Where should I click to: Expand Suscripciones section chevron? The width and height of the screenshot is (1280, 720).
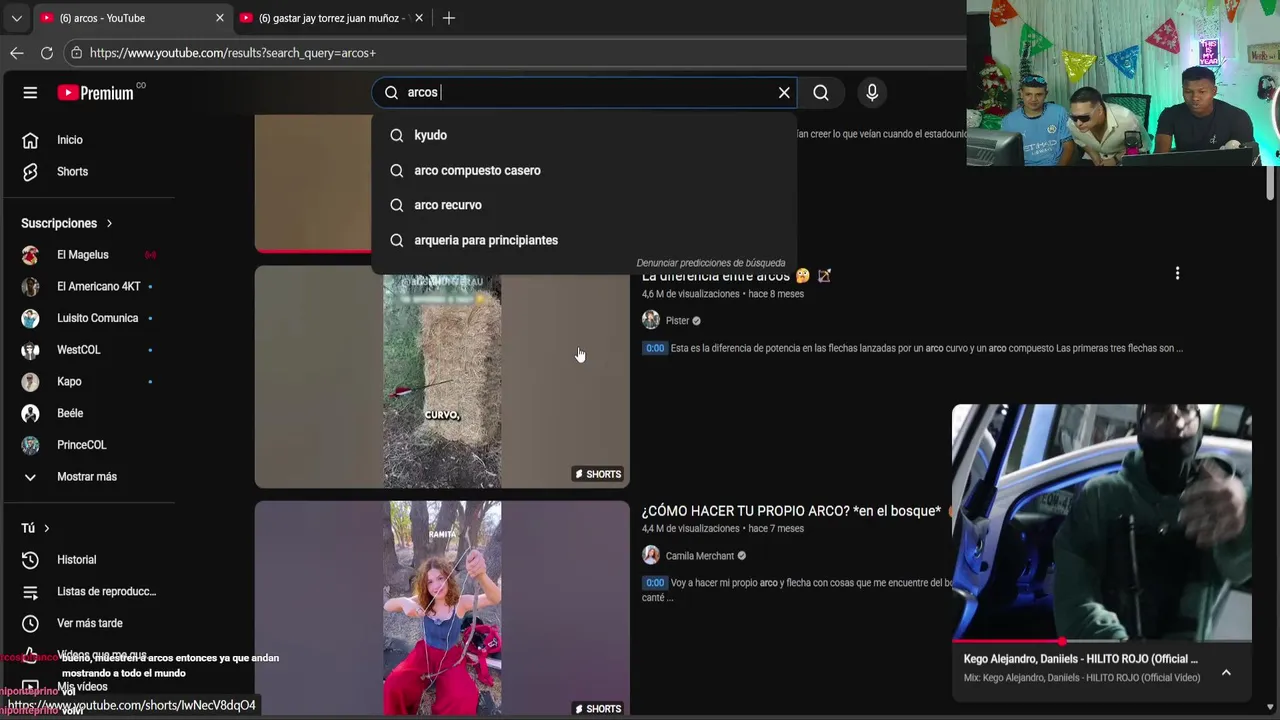(x=109, y=223)
